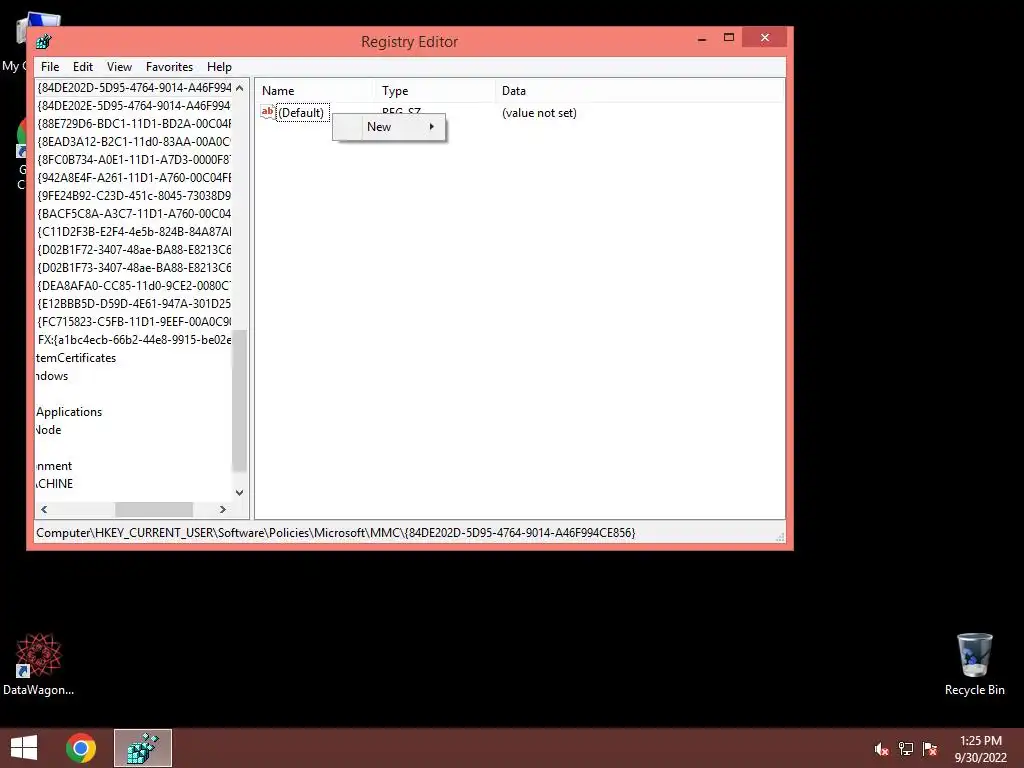This screenshot has height=768, width=1024.
Task: Open Google Chrome from the taskbar
Action: tap(81, 748)
